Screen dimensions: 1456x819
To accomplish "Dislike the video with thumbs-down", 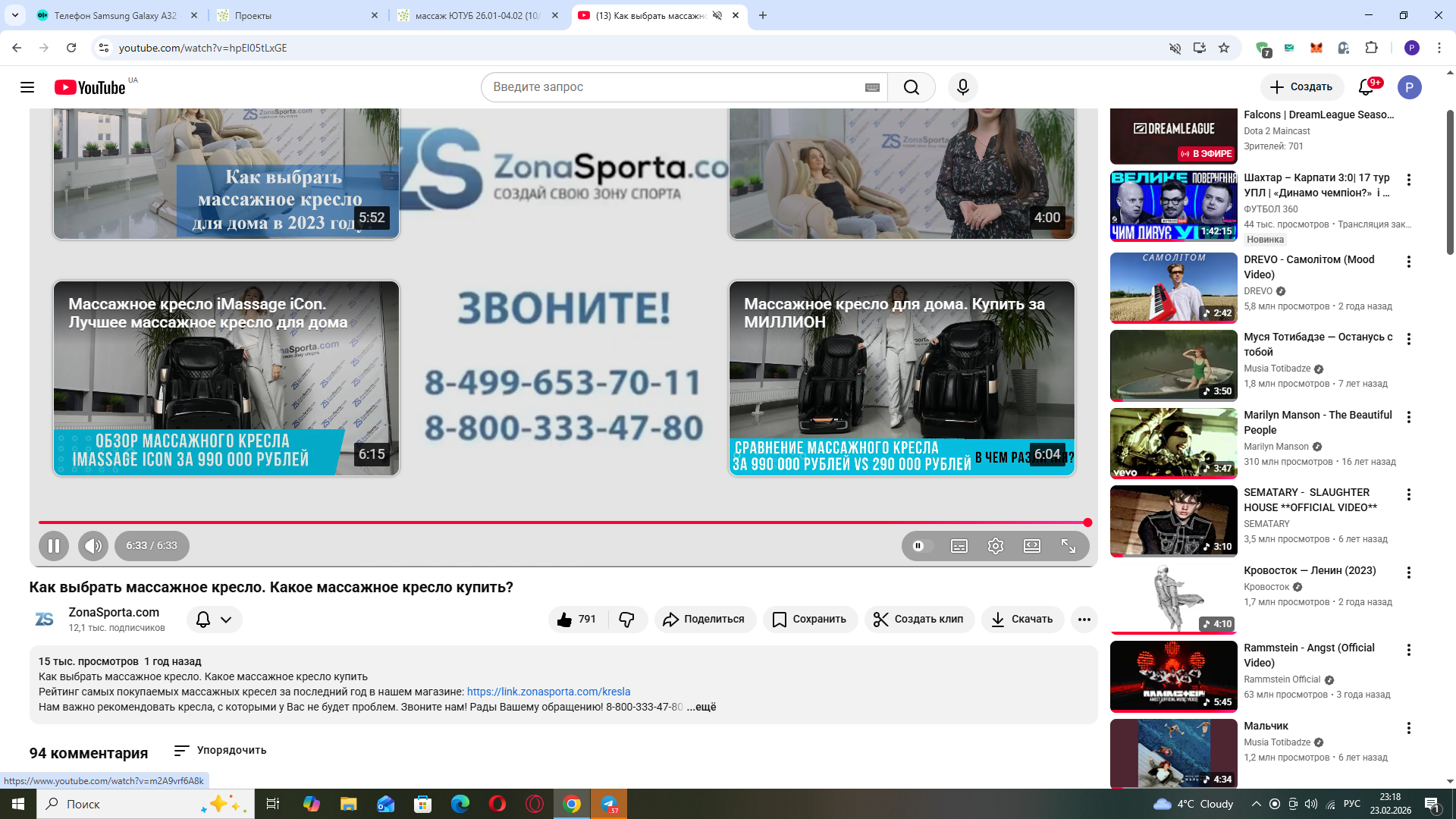I will (626, 620).
